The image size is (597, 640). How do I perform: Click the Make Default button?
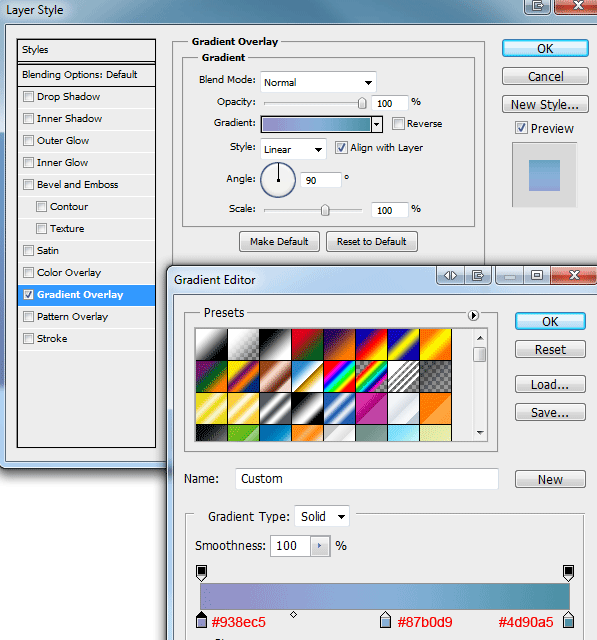(279, 242)
